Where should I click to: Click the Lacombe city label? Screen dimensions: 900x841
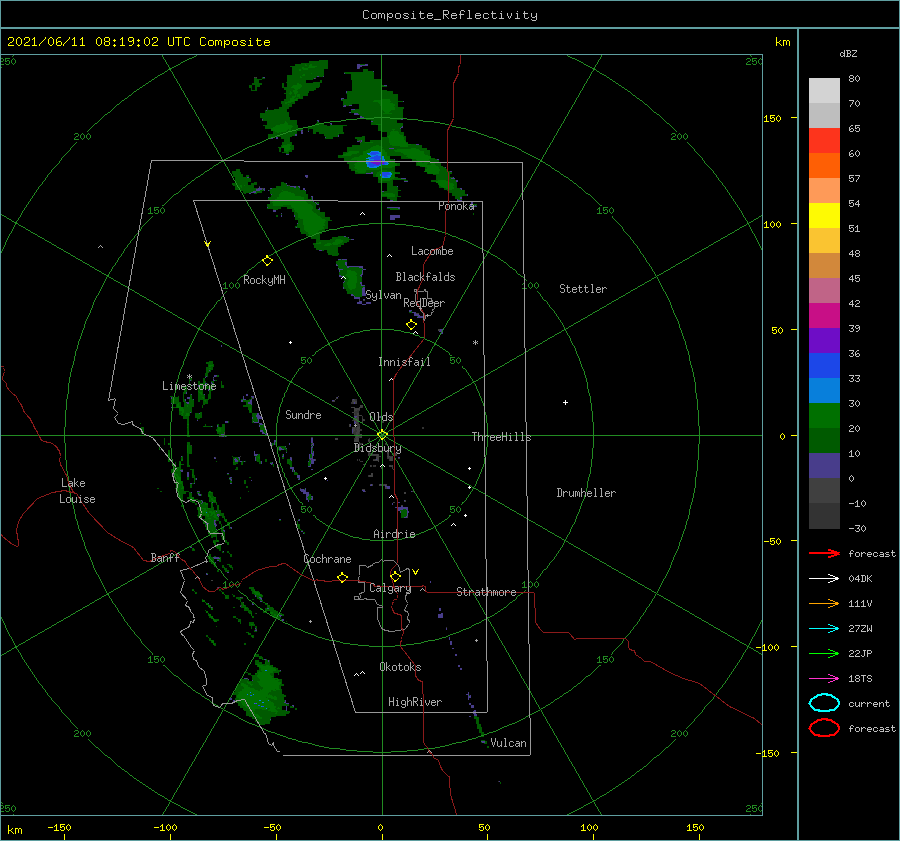point(432,251)
